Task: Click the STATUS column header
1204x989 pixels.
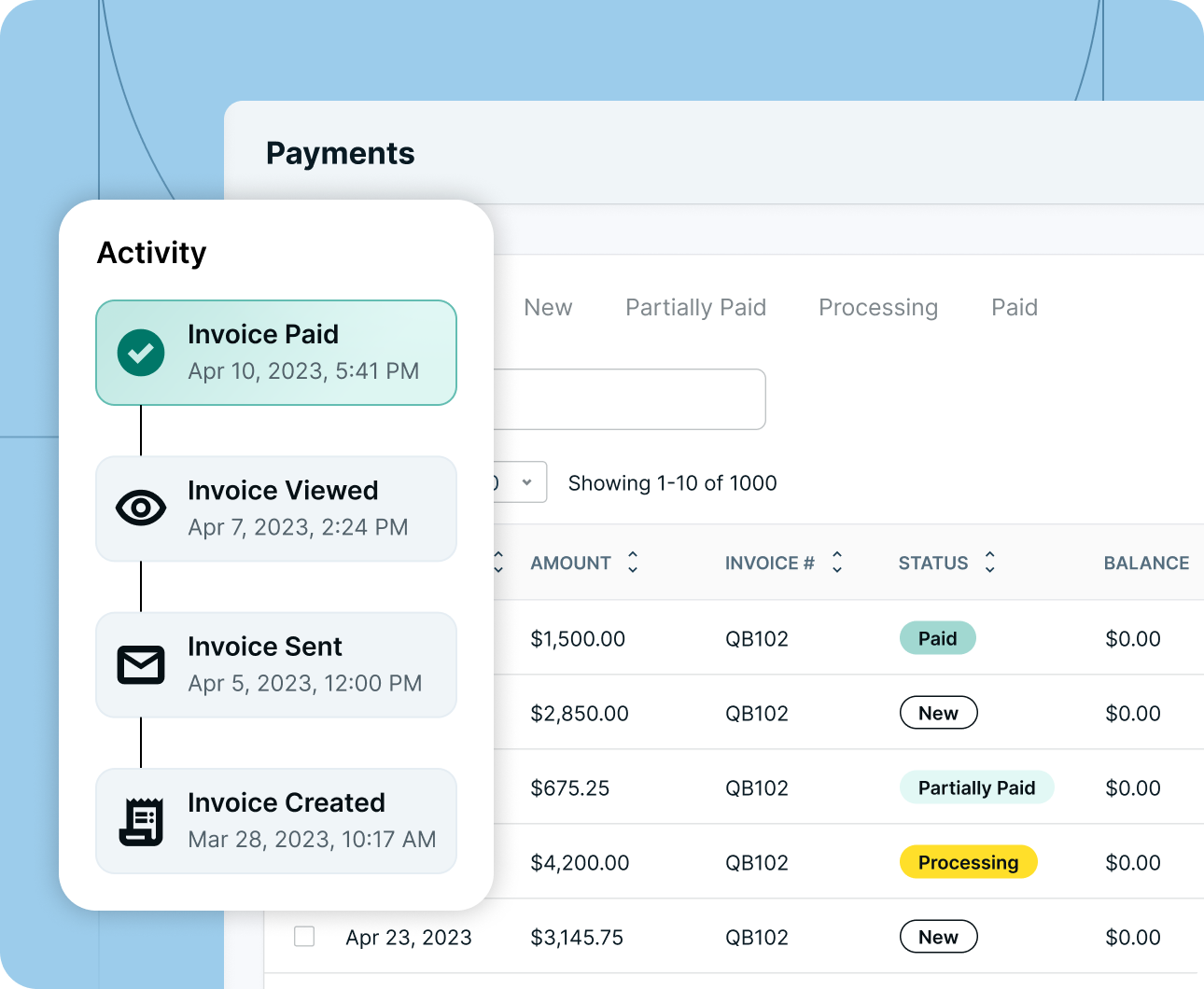Action: 933,563
